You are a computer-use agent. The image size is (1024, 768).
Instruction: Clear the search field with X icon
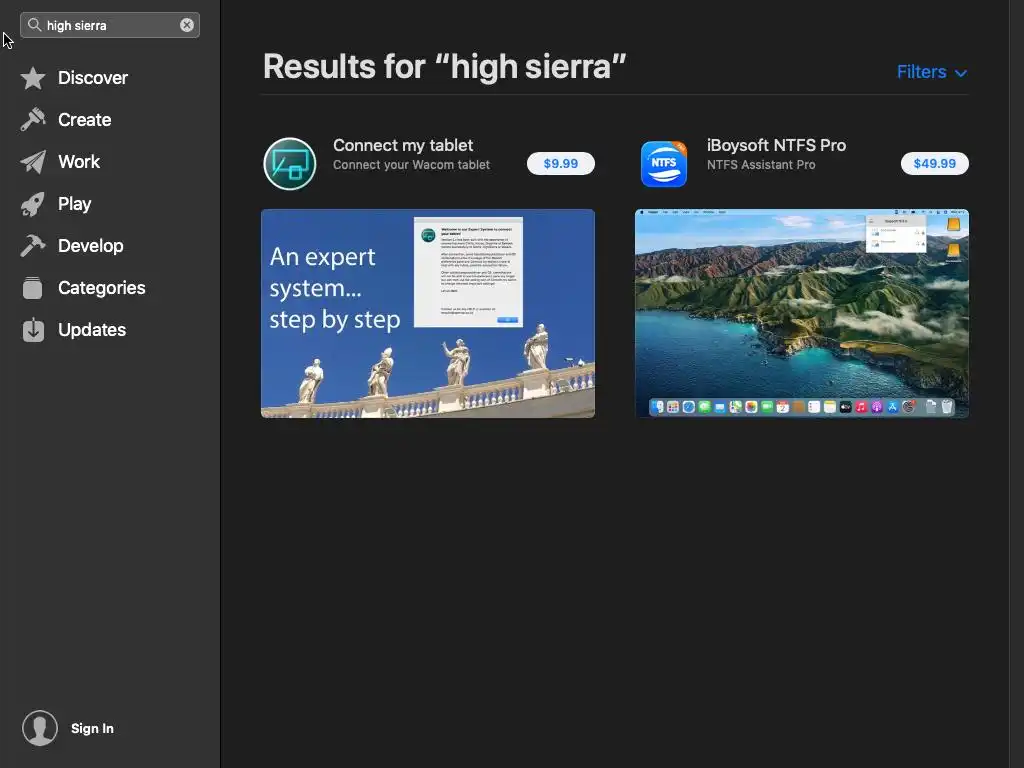(x=187, y=25)
